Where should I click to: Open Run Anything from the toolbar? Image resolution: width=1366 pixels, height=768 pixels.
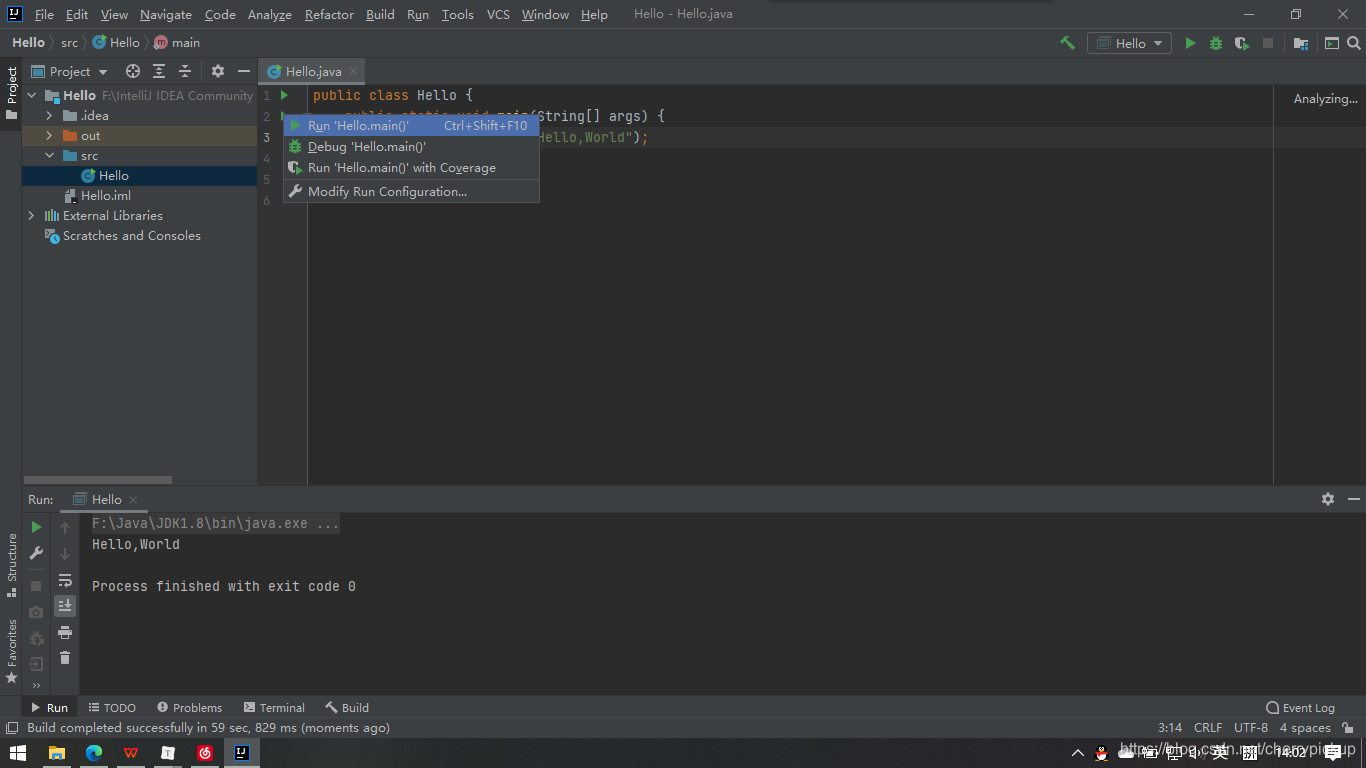1332,43
